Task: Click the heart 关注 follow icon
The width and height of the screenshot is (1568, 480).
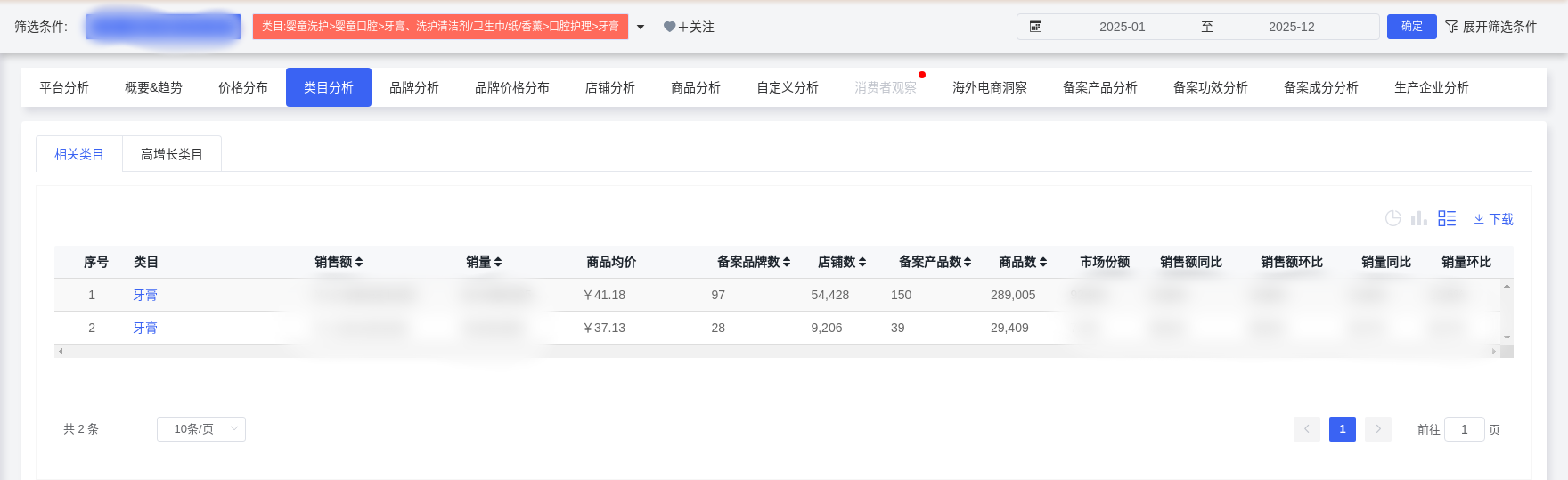Action: pyautogui.click(x=669, y=27)
